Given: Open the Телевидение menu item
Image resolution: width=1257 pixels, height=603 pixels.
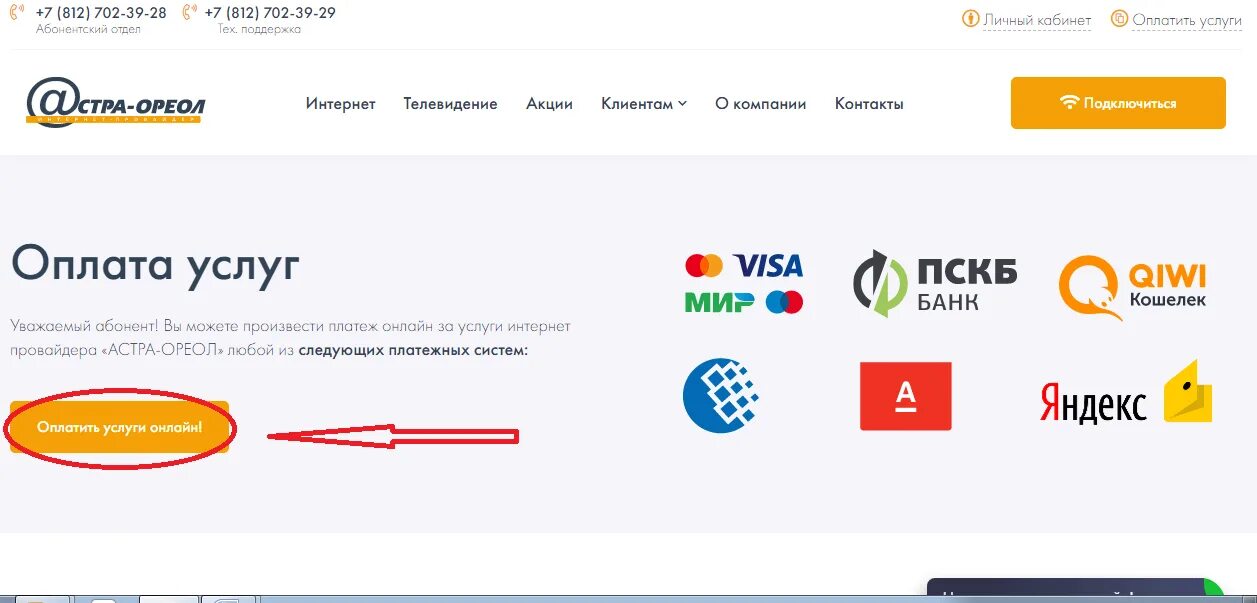Looking at the screenshot, I should coord(450,104).
